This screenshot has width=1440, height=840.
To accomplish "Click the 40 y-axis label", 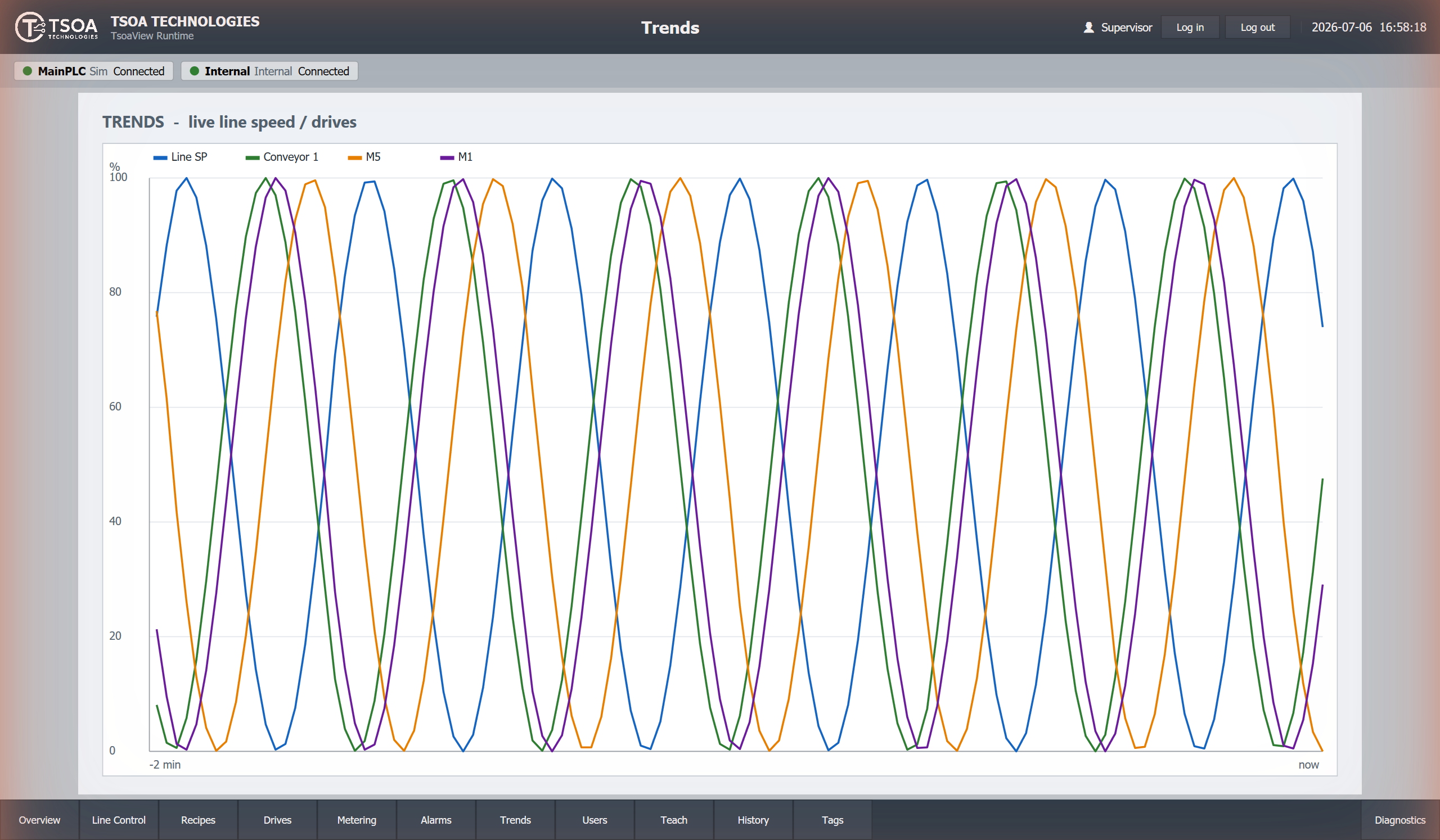I will point(115,521).
